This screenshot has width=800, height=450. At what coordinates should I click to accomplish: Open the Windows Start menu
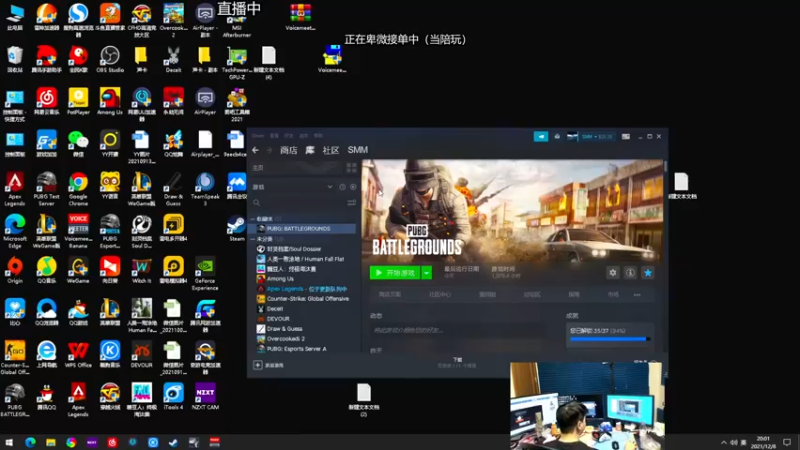(x=9, y=442)
